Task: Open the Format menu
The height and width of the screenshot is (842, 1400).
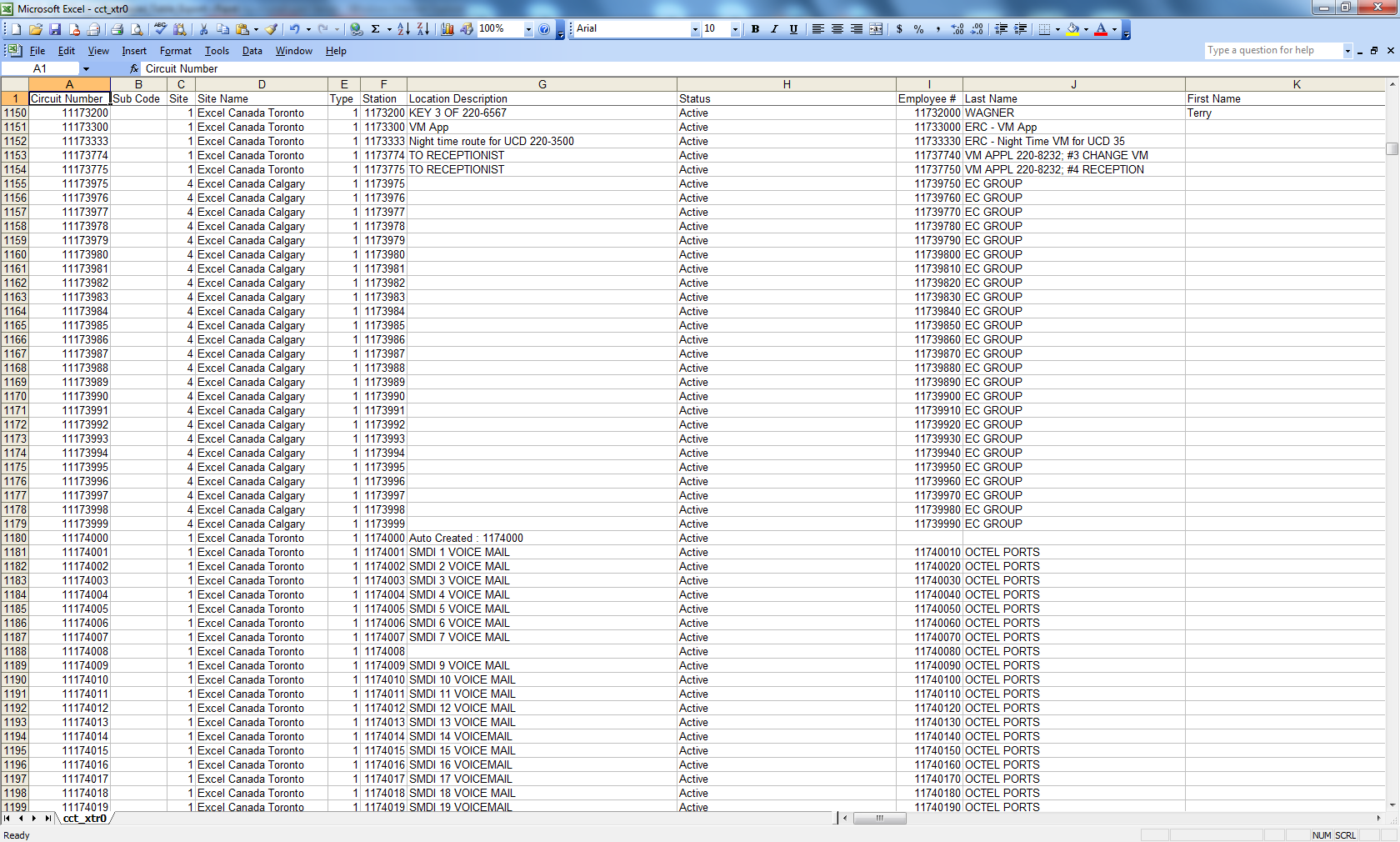Action: (x=176, y=51)
